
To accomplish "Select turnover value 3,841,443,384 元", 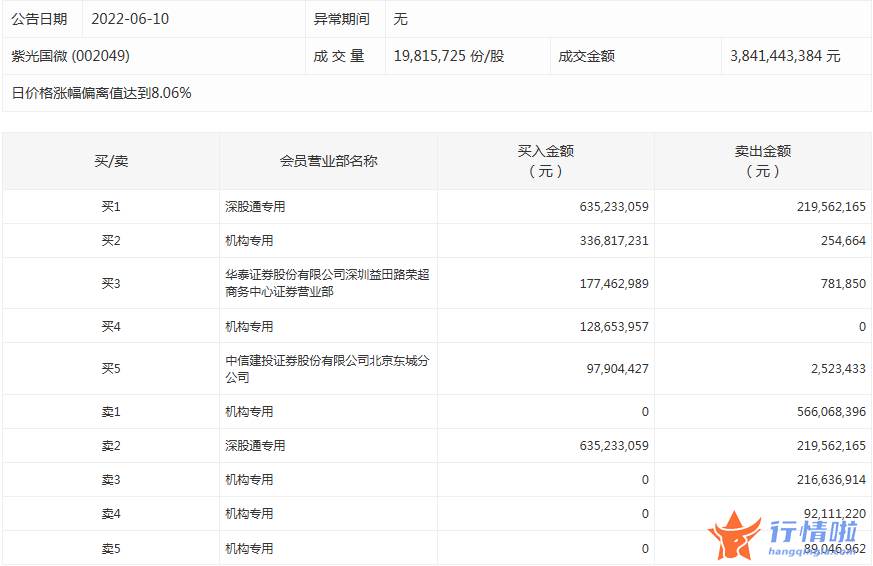I will click(785, 56).
